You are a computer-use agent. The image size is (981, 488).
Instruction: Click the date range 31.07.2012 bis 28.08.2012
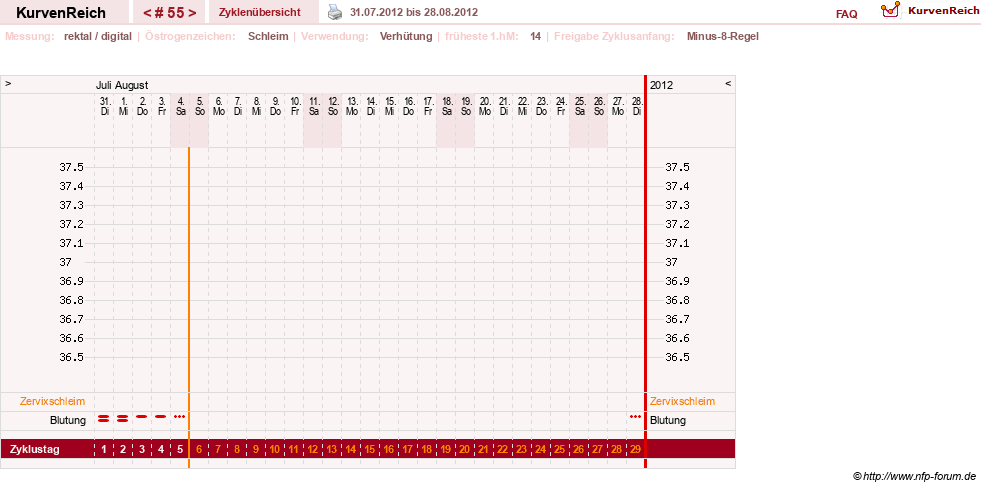(x=414, y=12)
